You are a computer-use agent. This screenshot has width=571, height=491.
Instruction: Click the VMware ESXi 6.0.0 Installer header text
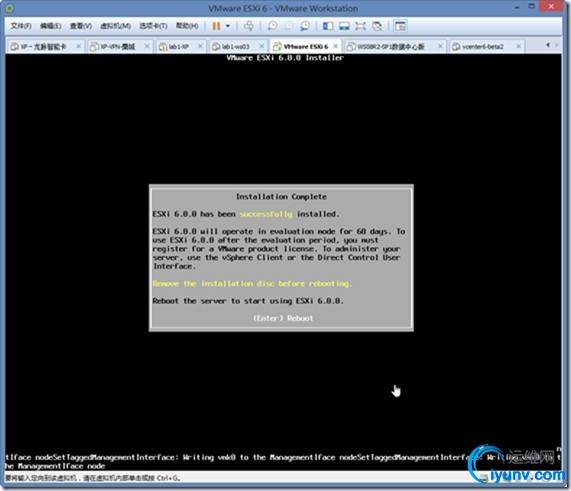285,58
